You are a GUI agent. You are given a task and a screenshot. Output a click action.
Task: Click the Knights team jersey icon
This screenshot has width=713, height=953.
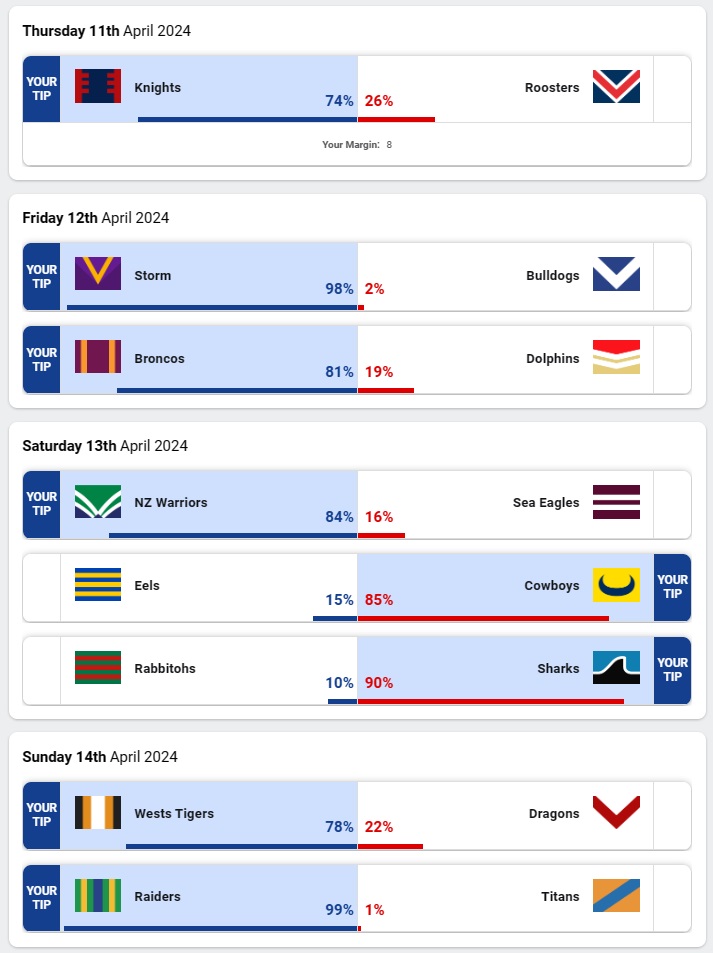click(x=98, y=87)
